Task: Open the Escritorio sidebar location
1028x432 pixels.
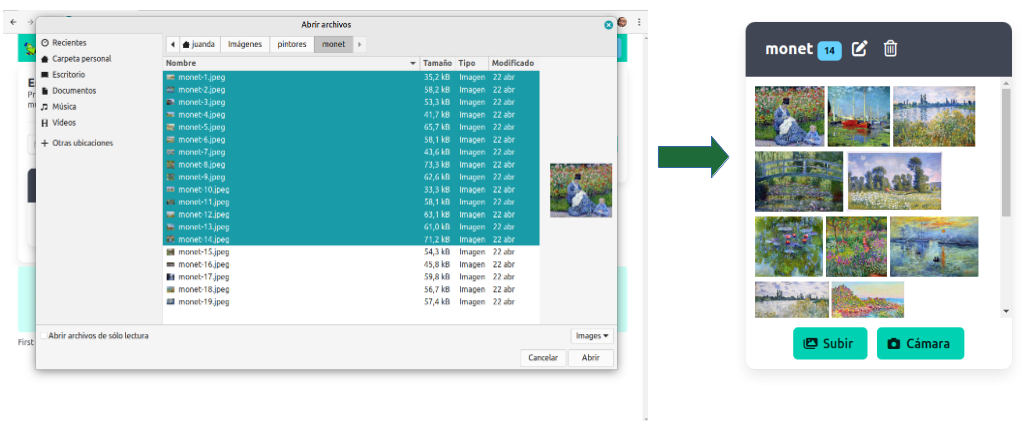Action: 68,75
